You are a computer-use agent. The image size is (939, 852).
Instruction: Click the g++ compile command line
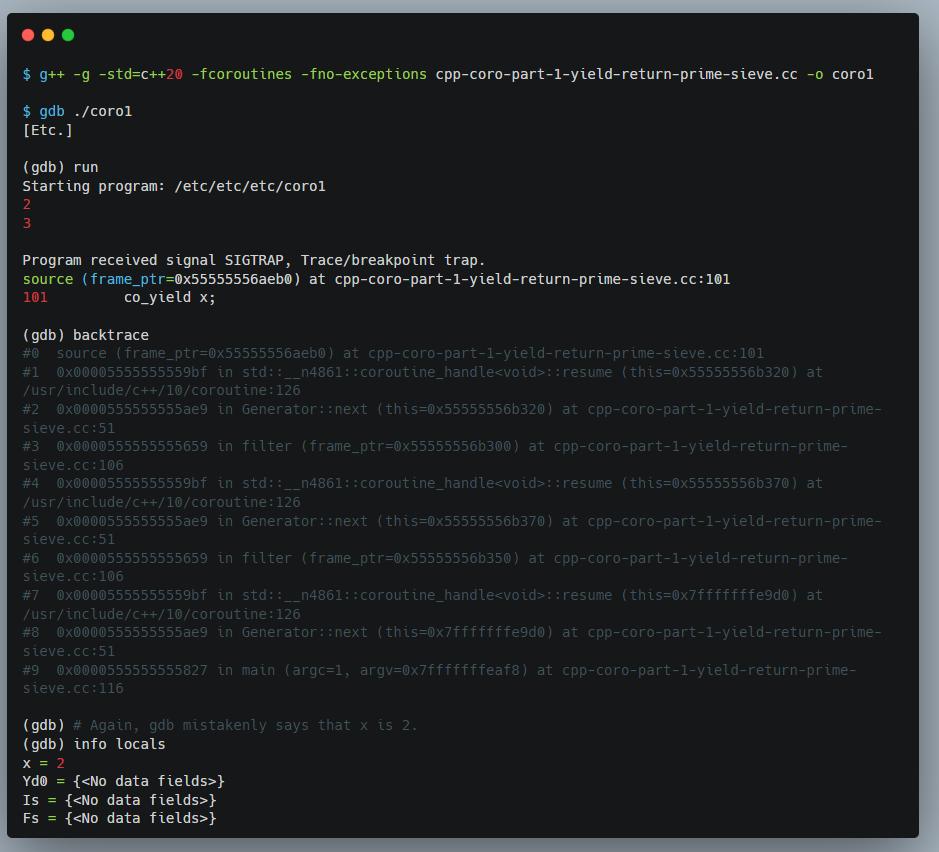click(x=447, y=74)
